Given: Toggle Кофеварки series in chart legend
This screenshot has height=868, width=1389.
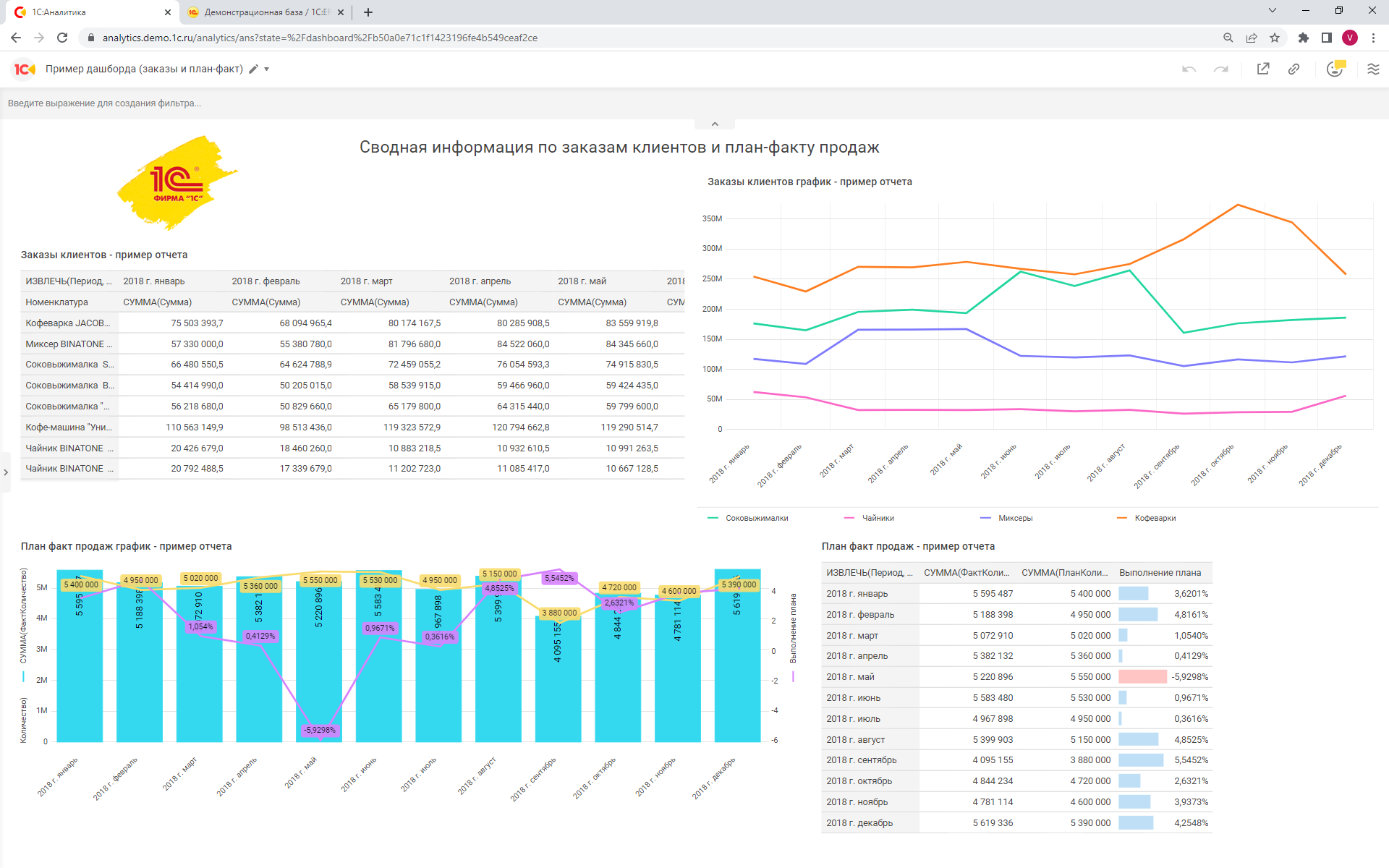Looking at the screenshot, I should [1155, 518].
